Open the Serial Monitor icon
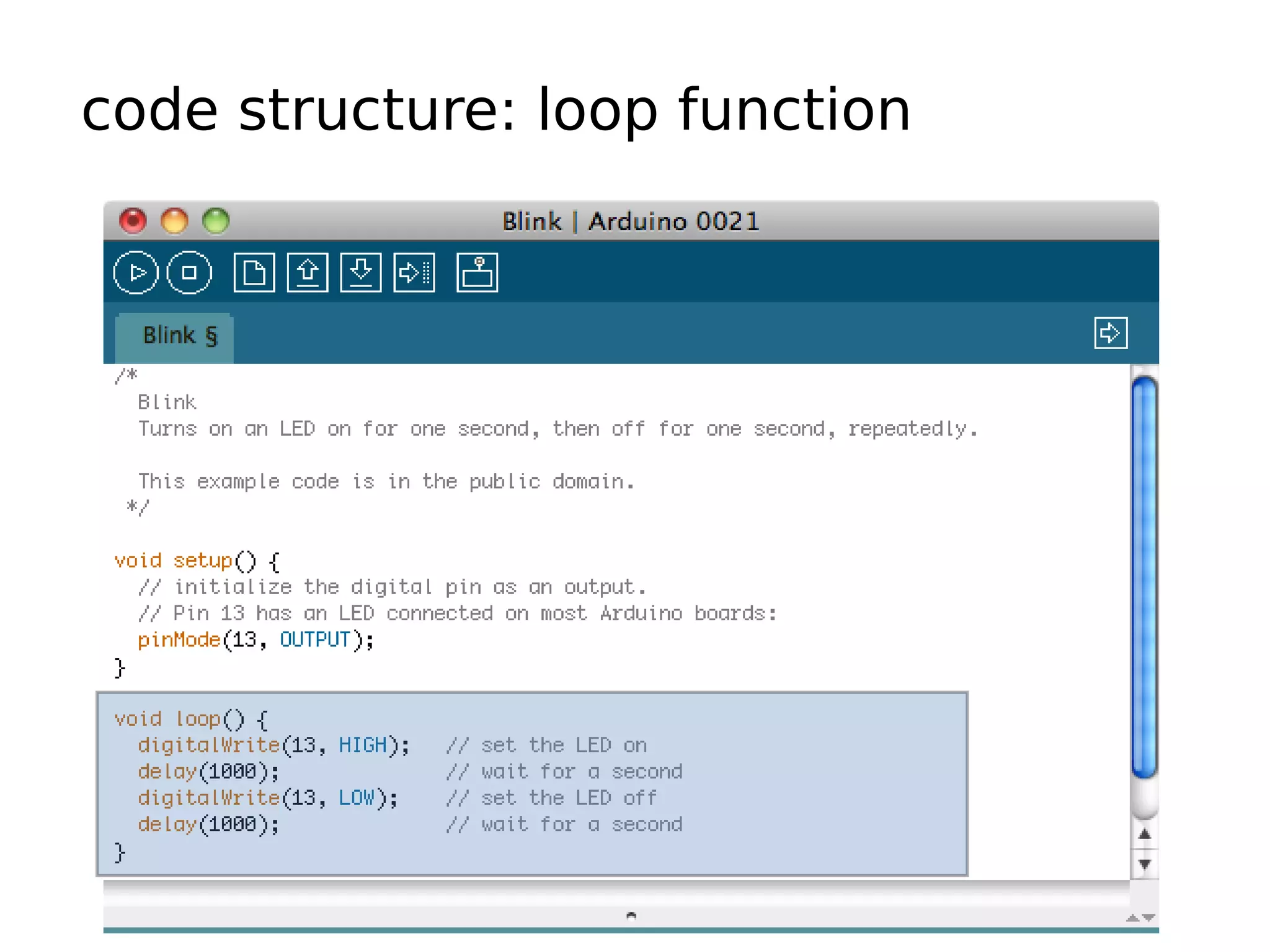The image size is (1270, 952). [x=477, y=272]
